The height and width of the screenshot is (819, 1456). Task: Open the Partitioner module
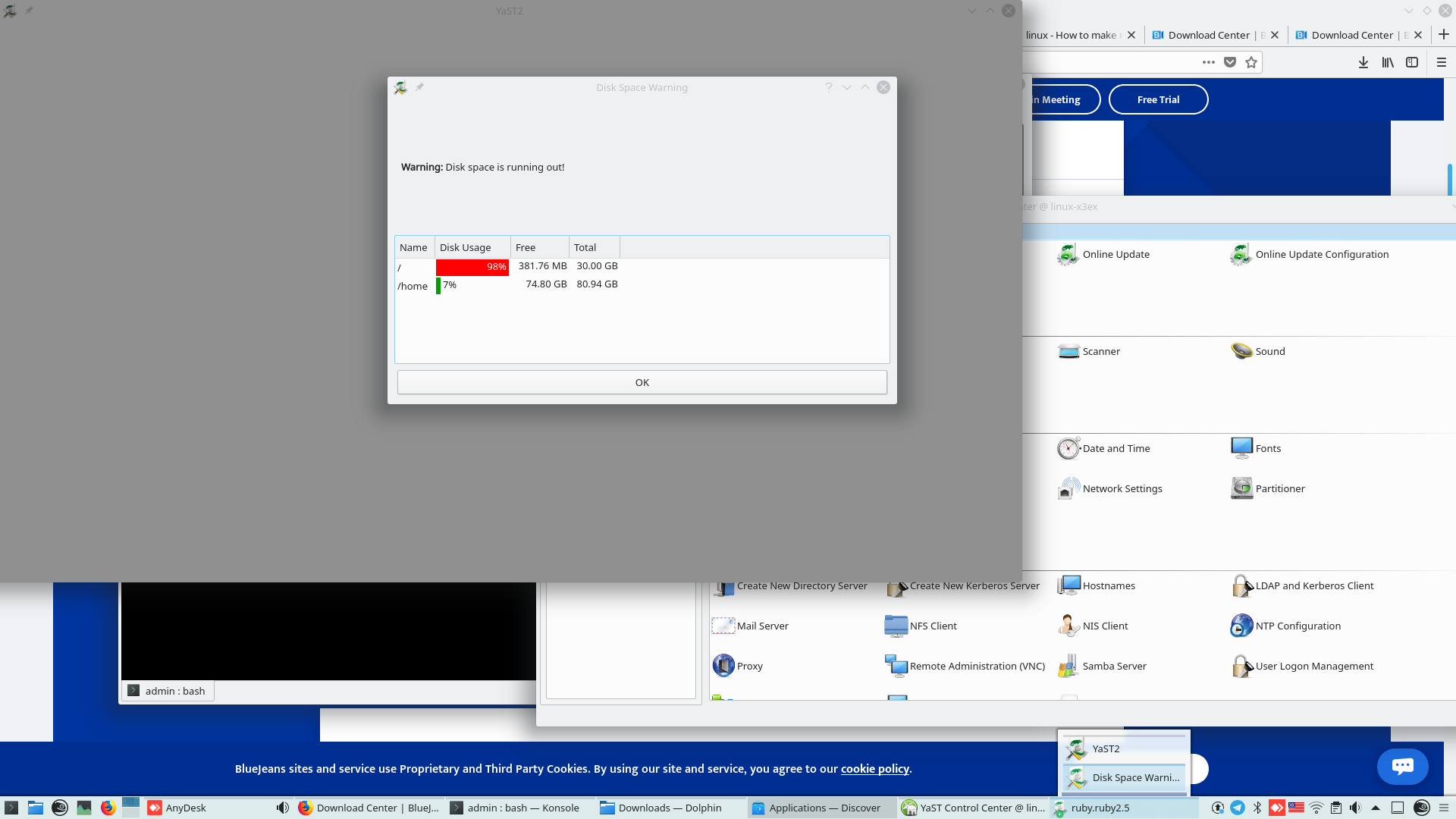coord(1279,489)
